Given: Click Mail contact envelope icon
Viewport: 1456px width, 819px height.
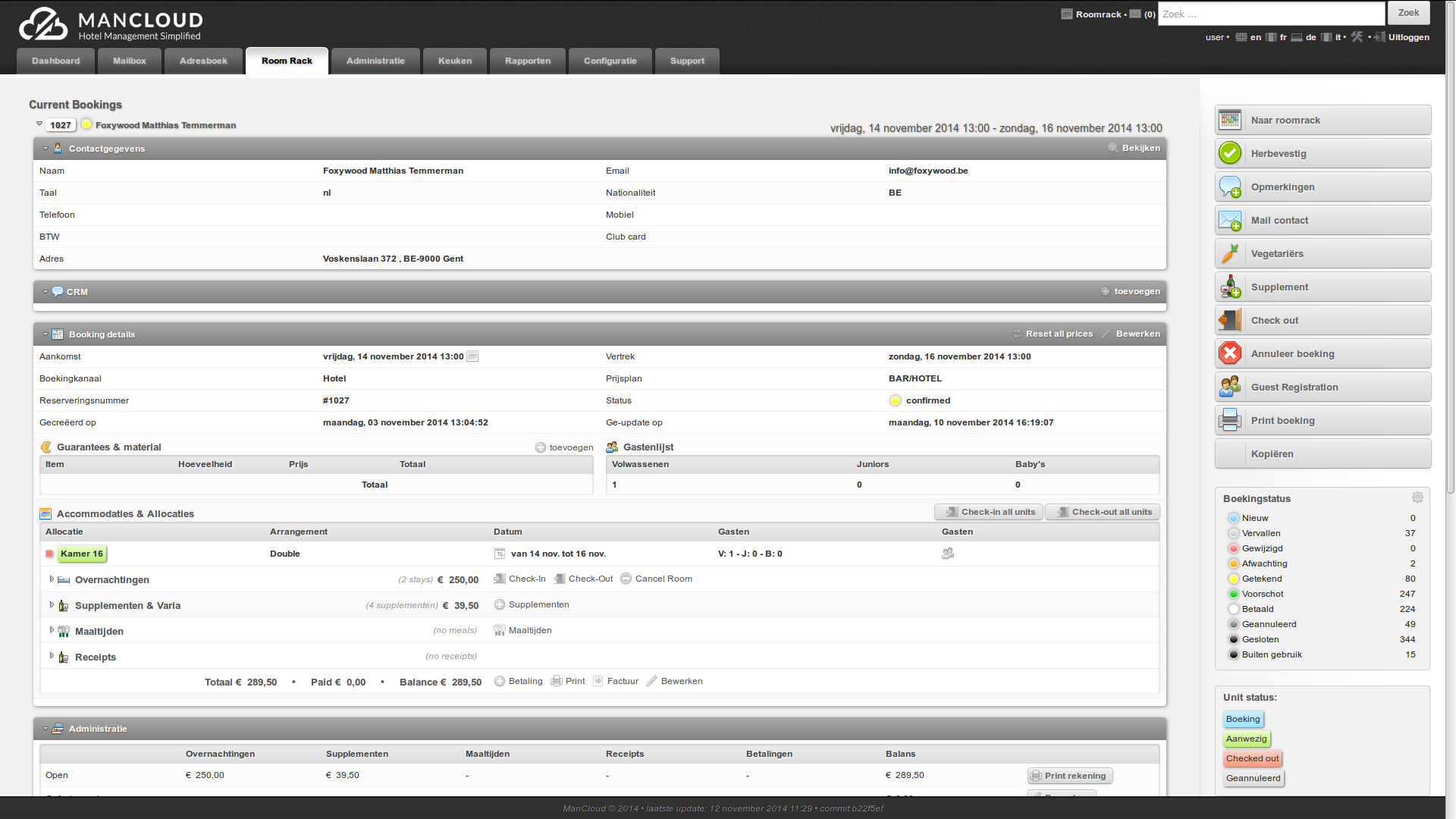Looking at the screenshot, I should pos(1229,220).
